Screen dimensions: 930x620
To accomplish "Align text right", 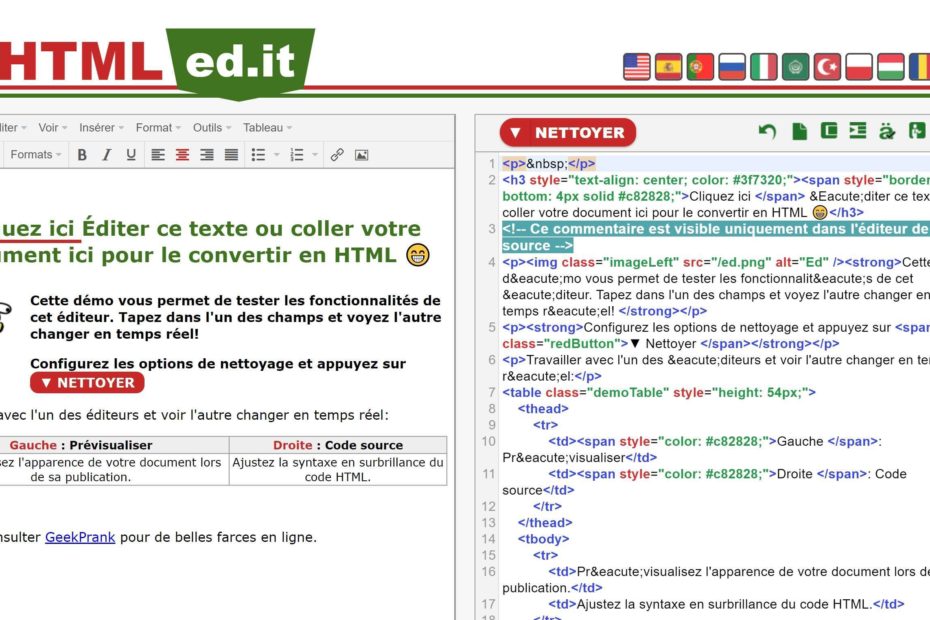I will click(x=206, y=155).
